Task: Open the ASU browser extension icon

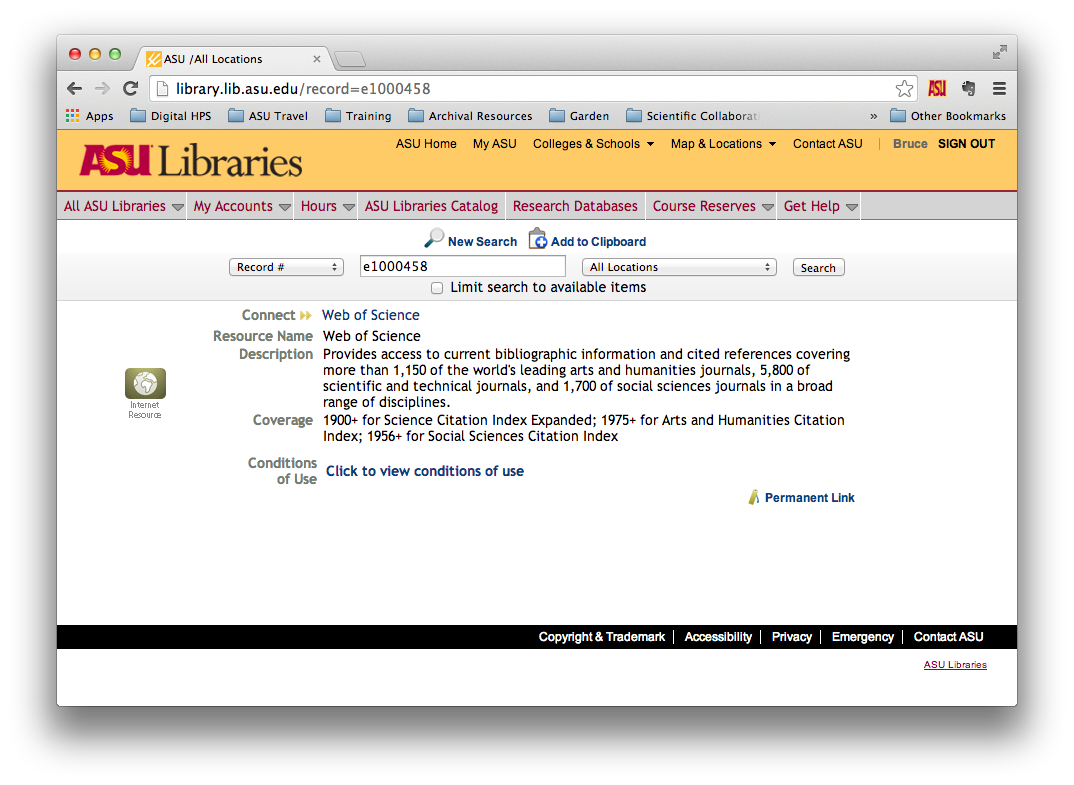Action: click(x=937, y=88)
